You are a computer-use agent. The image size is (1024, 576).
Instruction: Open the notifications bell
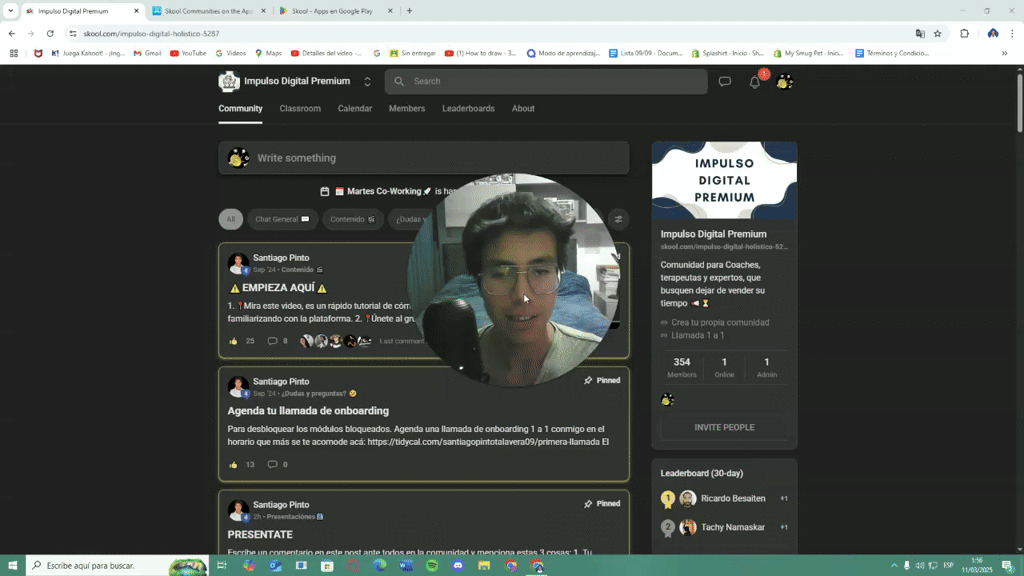tap(754, 82)
